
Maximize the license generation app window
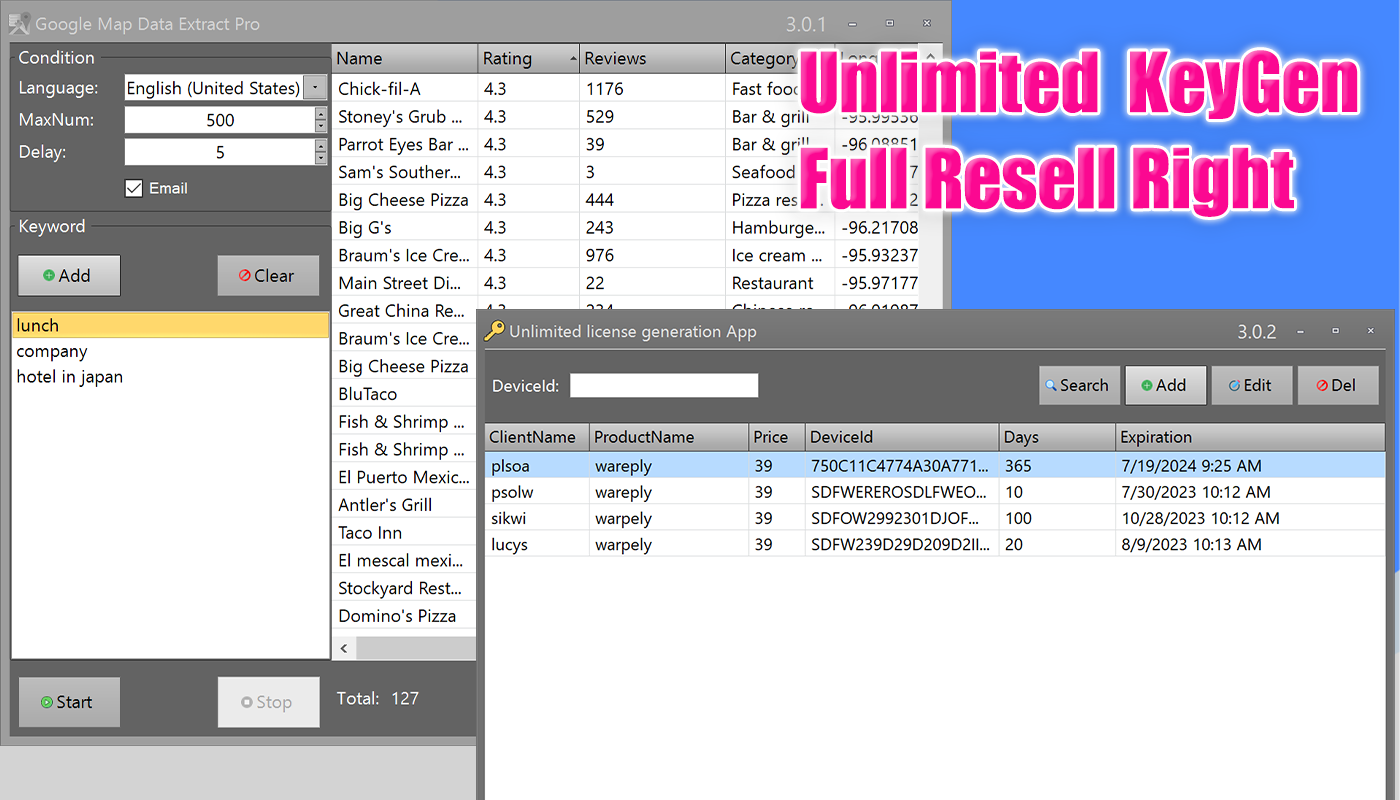1335,331
